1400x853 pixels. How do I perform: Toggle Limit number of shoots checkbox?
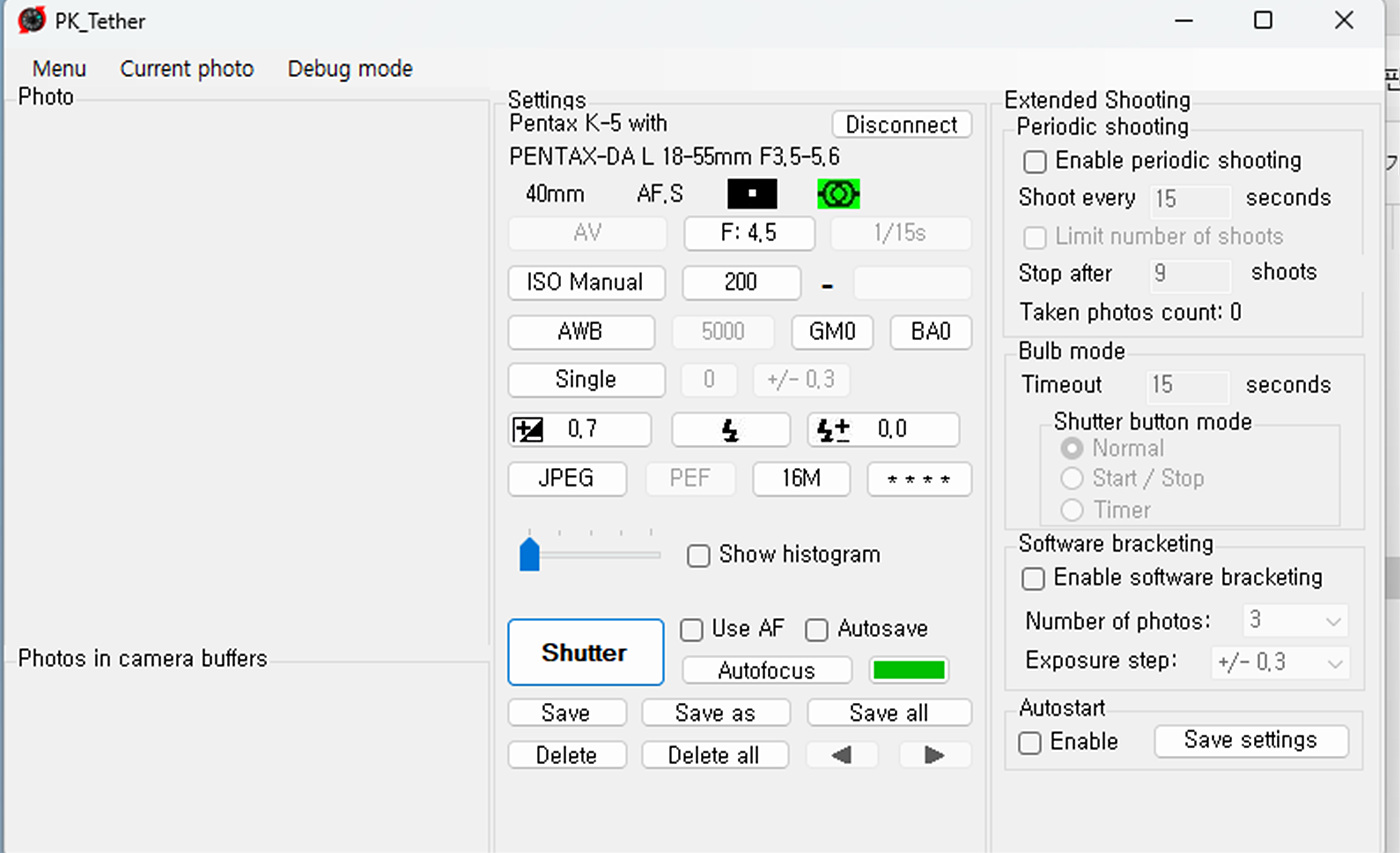coord(1035,237)
